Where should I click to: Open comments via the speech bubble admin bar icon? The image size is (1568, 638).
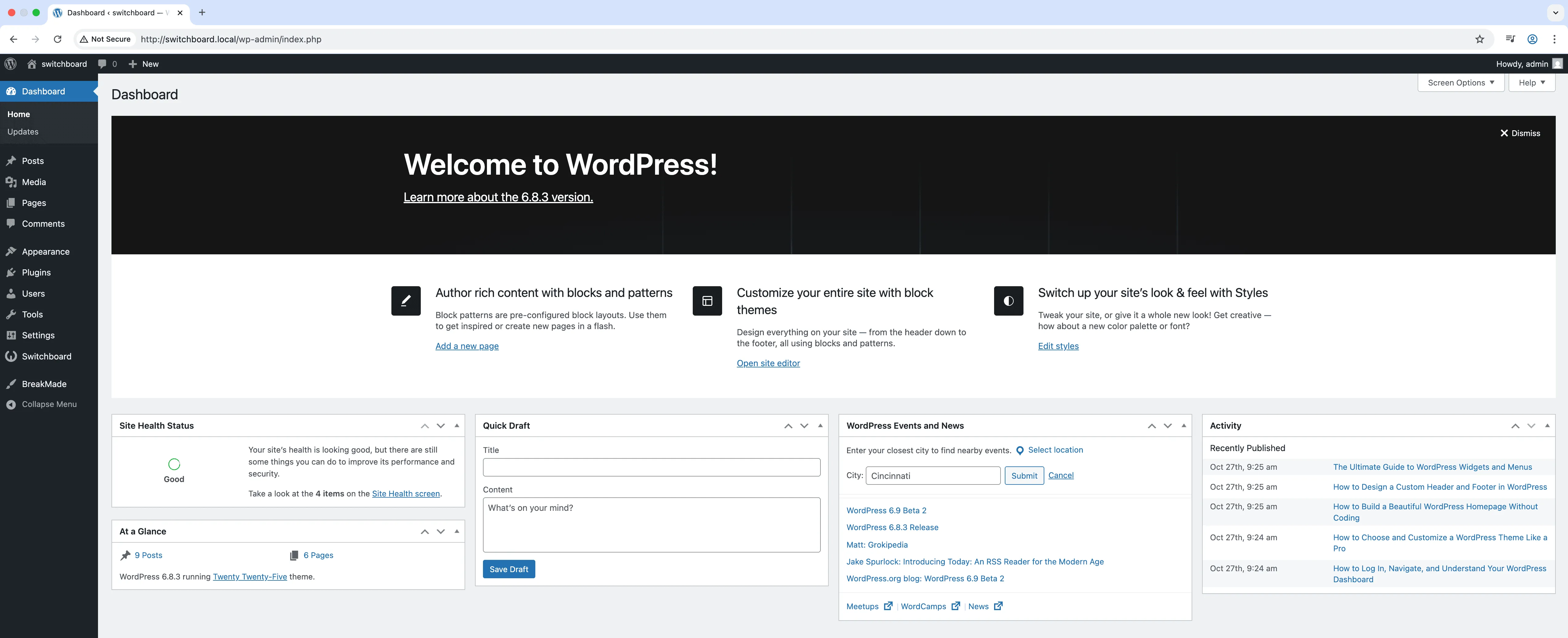(102, 63)
